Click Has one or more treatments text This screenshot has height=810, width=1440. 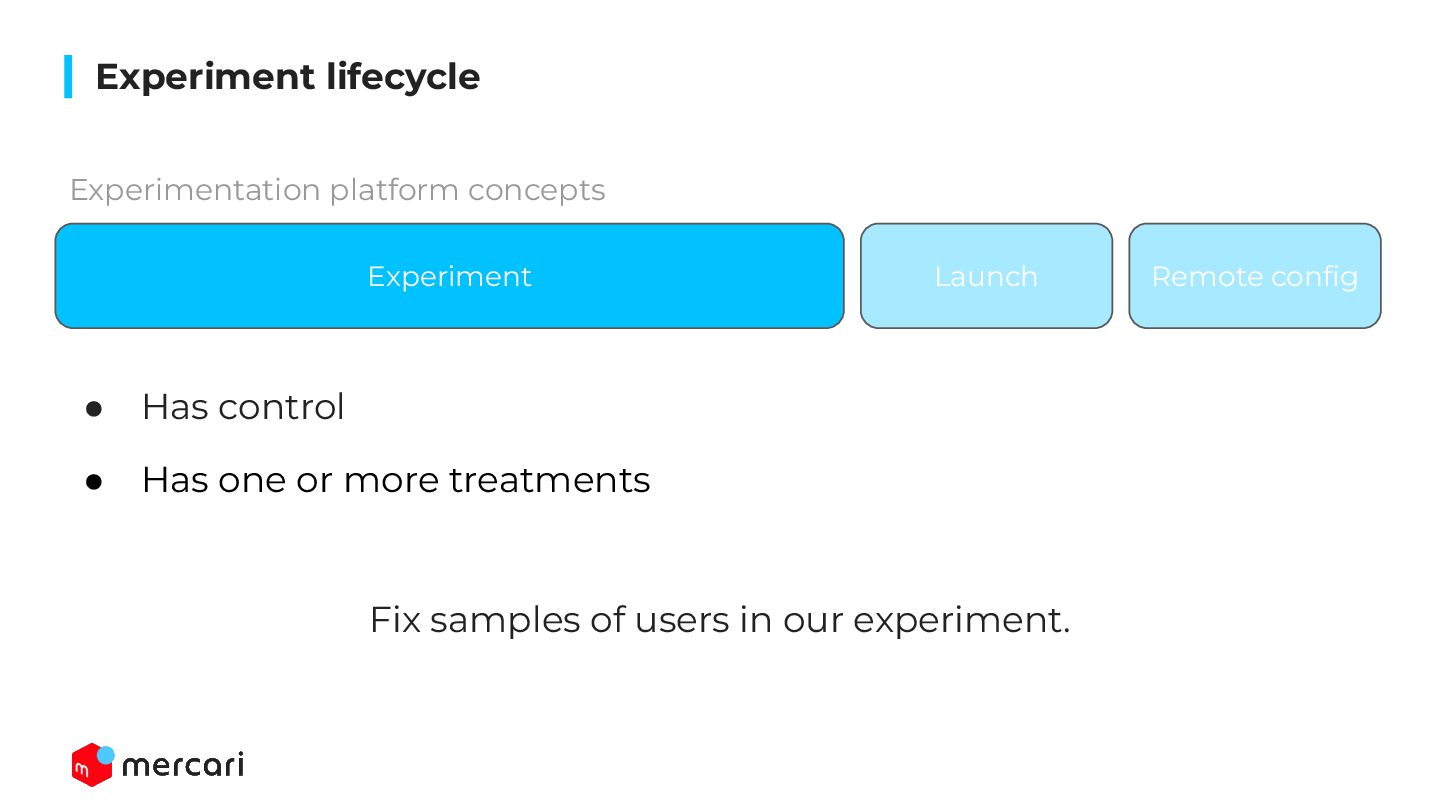pyautogui.click(x=396, y=480)
